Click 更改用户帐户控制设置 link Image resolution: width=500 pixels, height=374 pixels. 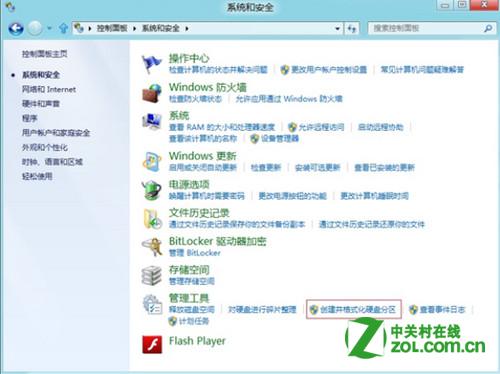[329, 70]
